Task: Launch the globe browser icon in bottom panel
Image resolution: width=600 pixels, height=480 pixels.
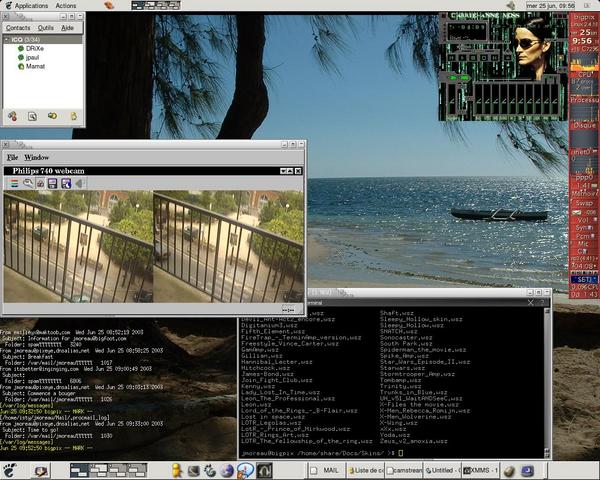Action: click(227, 470)
